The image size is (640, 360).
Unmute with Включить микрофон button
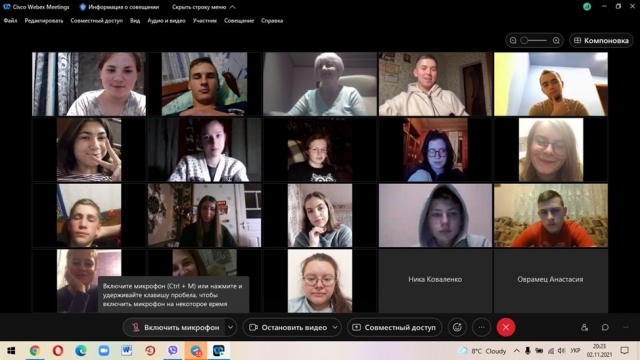point(175,327)
